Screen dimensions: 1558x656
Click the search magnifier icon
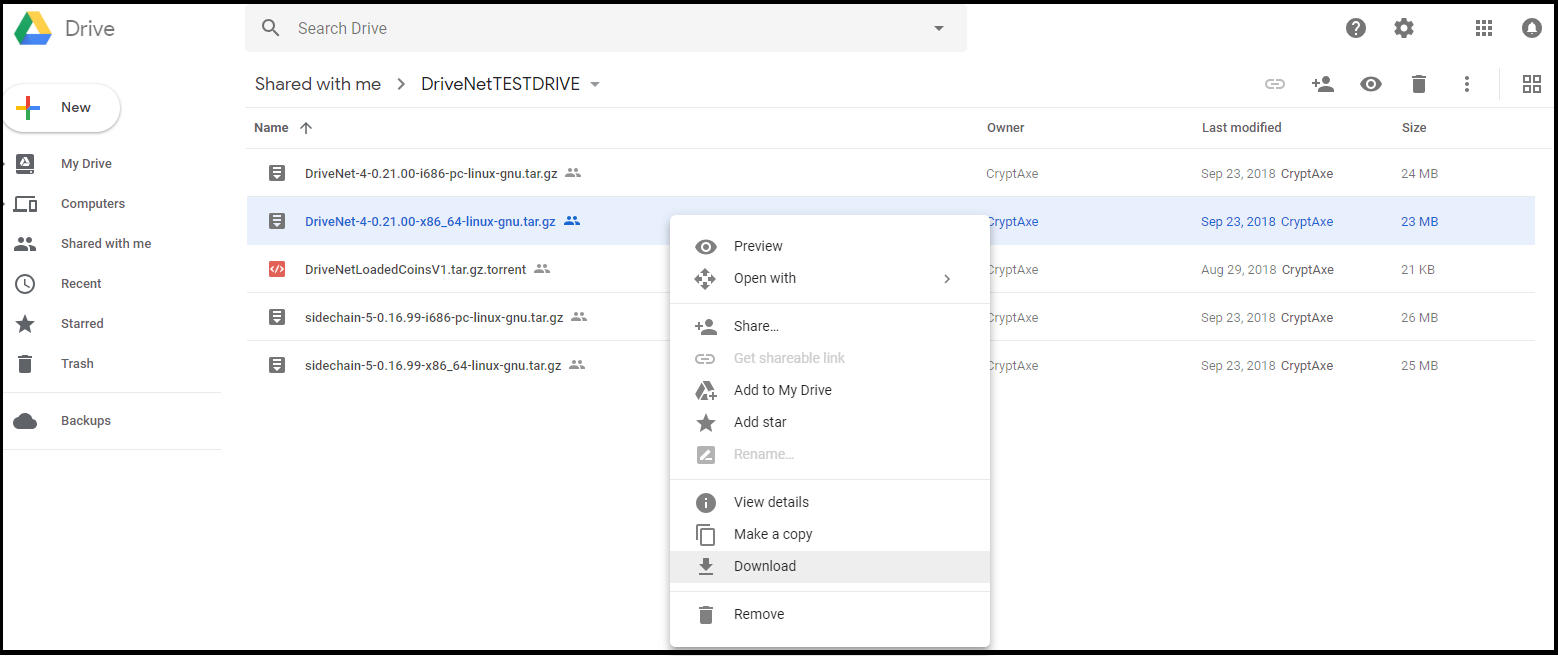[x=271, y=28]
